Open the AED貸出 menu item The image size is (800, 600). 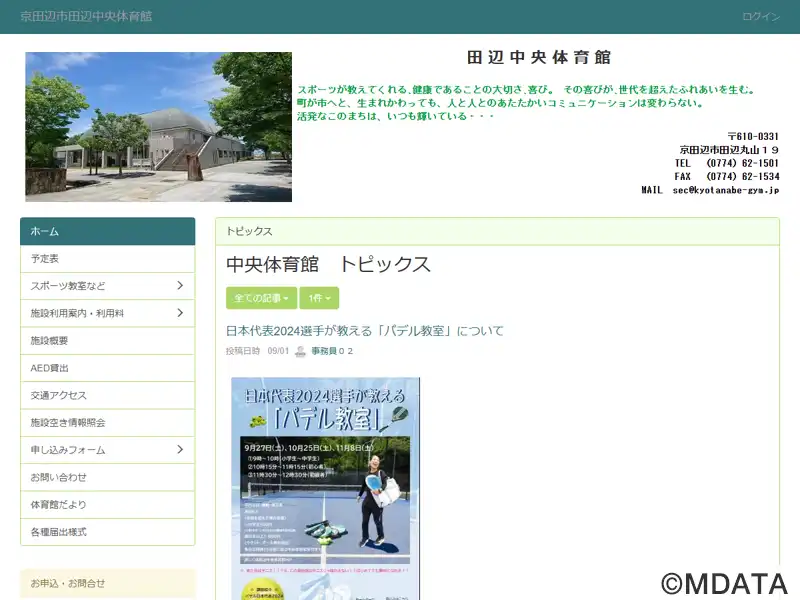107,368
